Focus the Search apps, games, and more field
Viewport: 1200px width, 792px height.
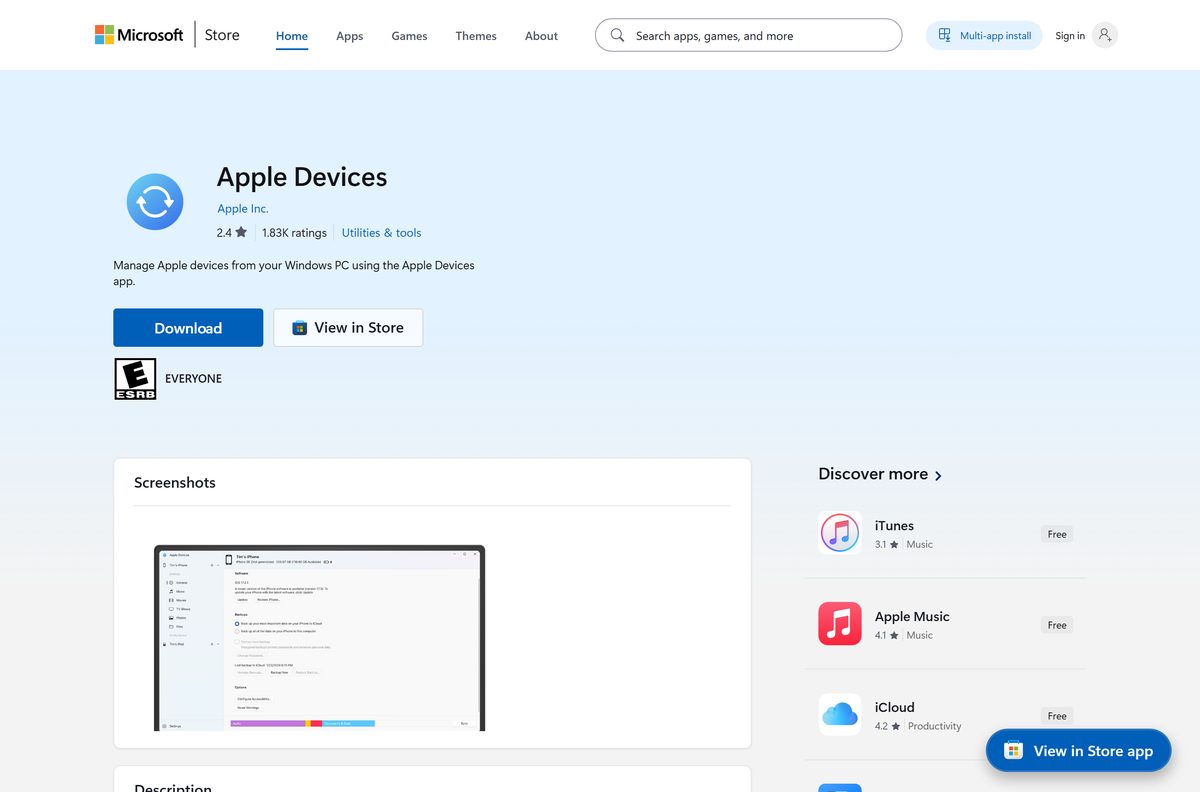click(748, 35)
